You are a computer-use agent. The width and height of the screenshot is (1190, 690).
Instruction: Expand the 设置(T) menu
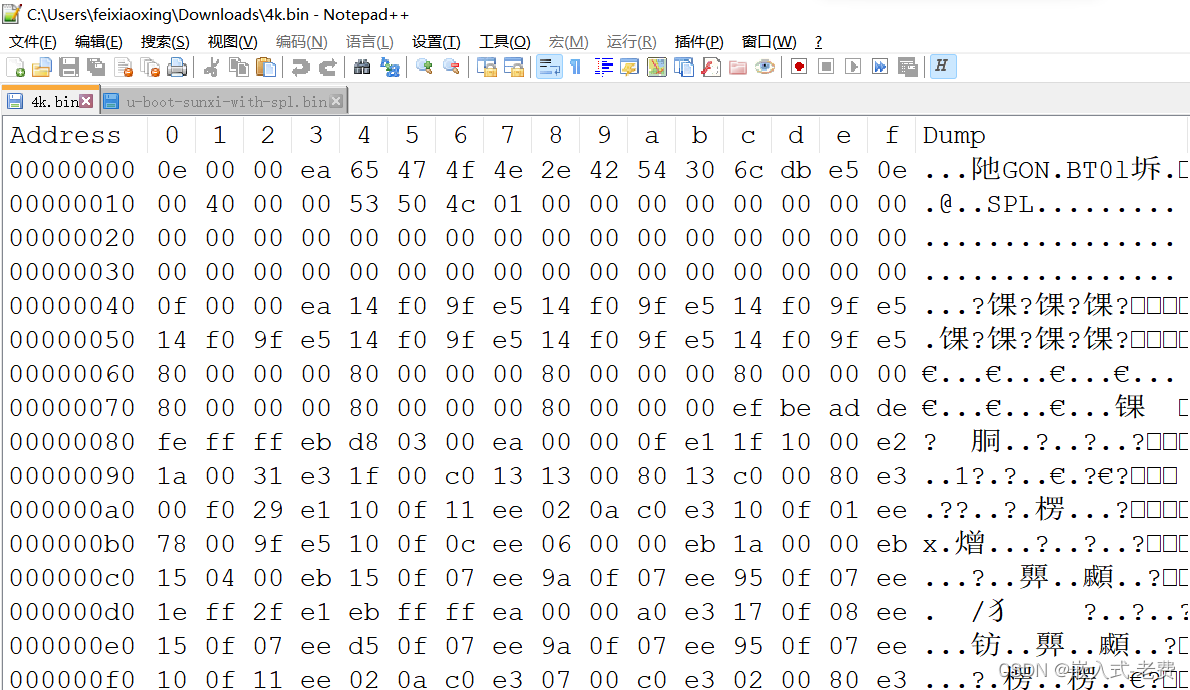436,42
